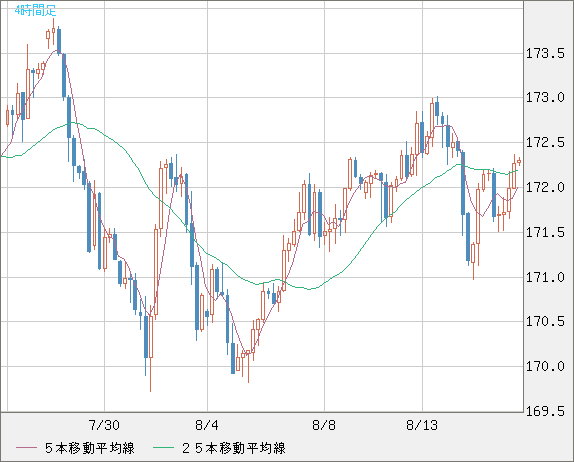Click the 171.0 price axis label
574x462 pixels.
[x=545, y=277]
